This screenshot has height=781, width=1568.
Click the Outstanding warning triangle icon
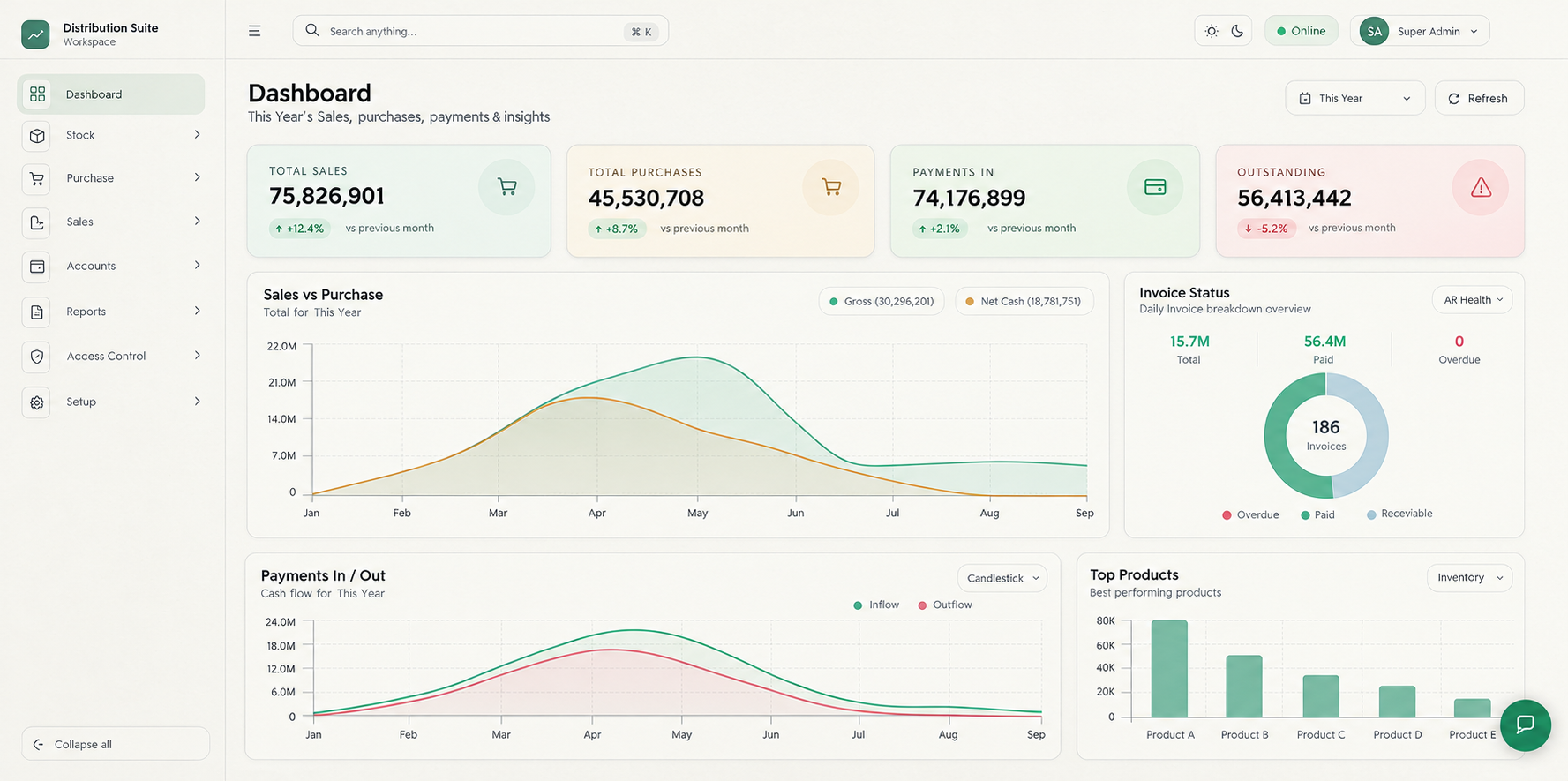click(x=1481, y=187)
